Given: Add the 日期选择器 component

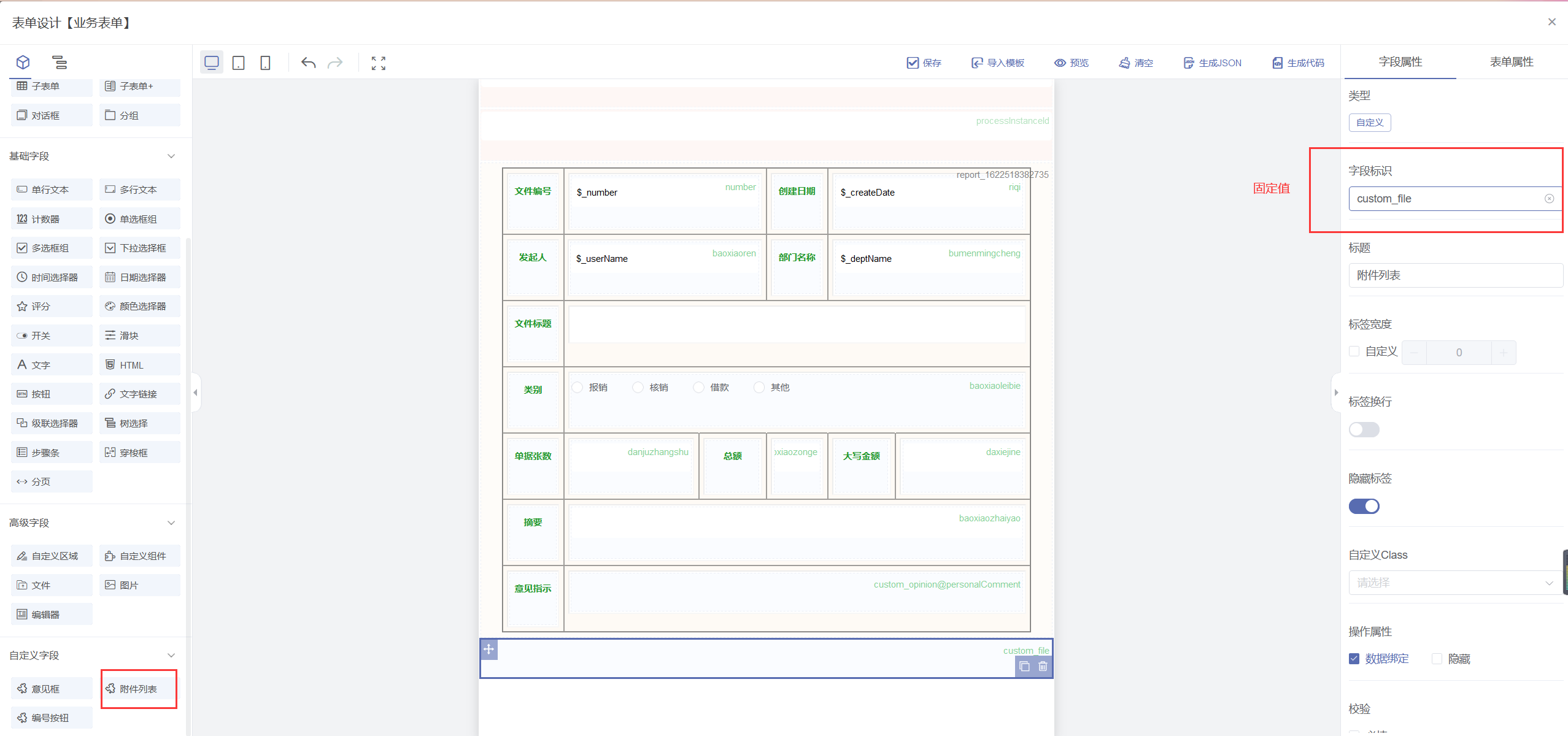Looking at the screenshot, I should 140,277.
